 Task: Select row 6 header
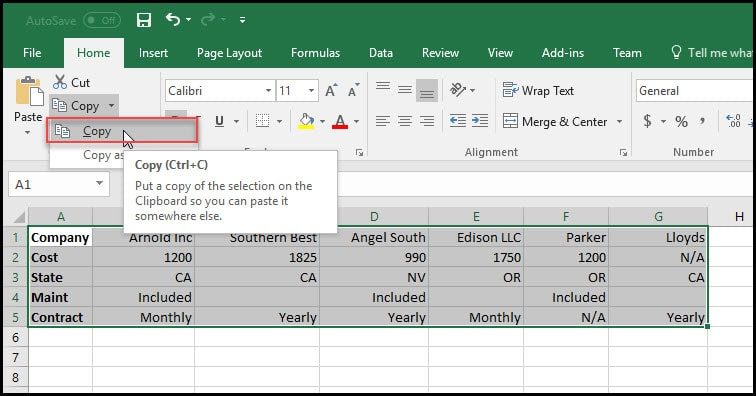click(x=15, y=337)
